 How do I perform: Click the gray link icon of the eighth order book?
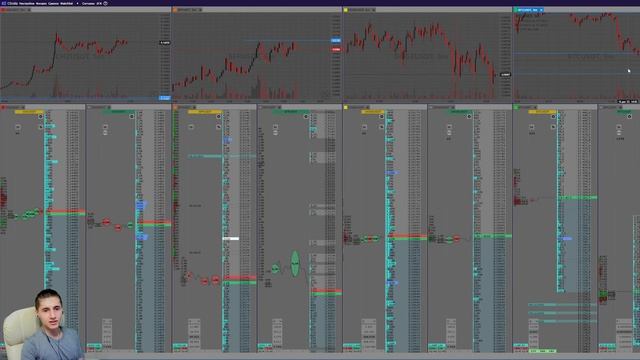point(601,107)
